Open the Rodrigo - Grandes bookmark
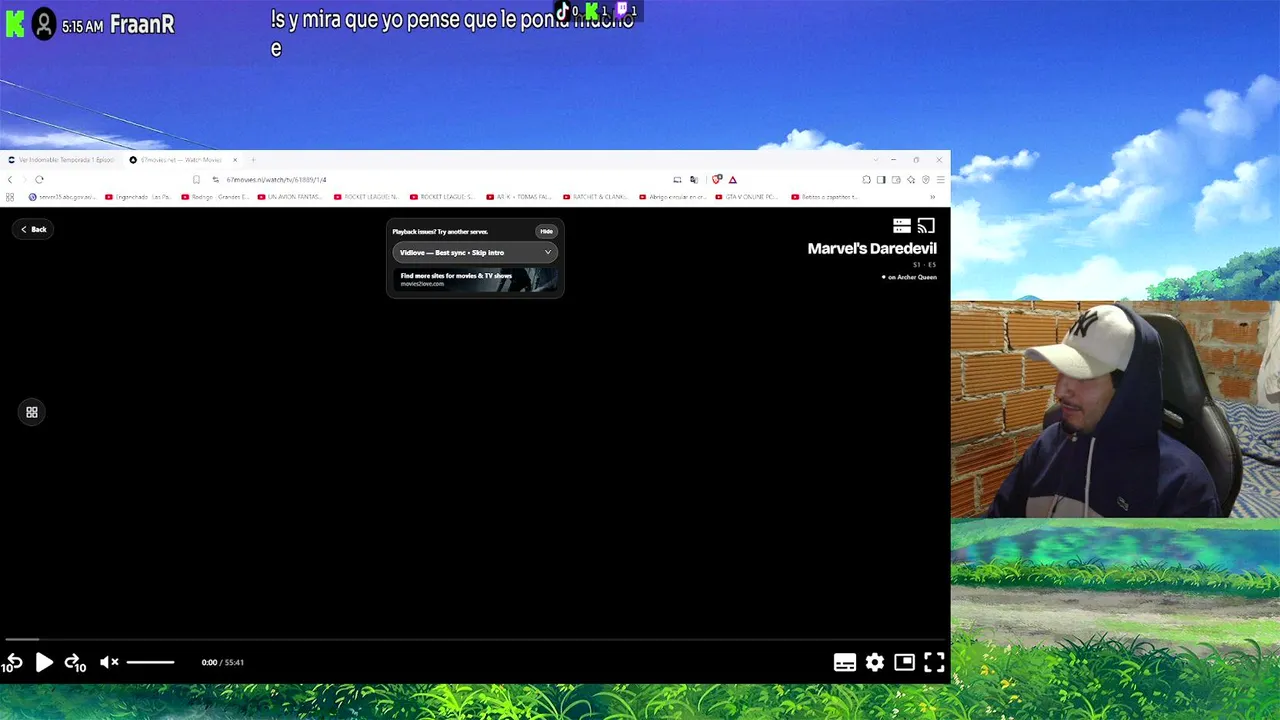Screen dimensions: 1280x720 [x=215, y=197]
